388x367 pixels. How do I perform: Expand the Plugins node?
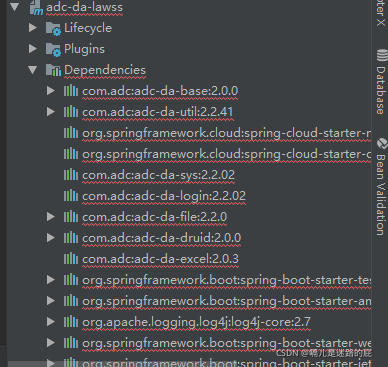tap(33, 49)
